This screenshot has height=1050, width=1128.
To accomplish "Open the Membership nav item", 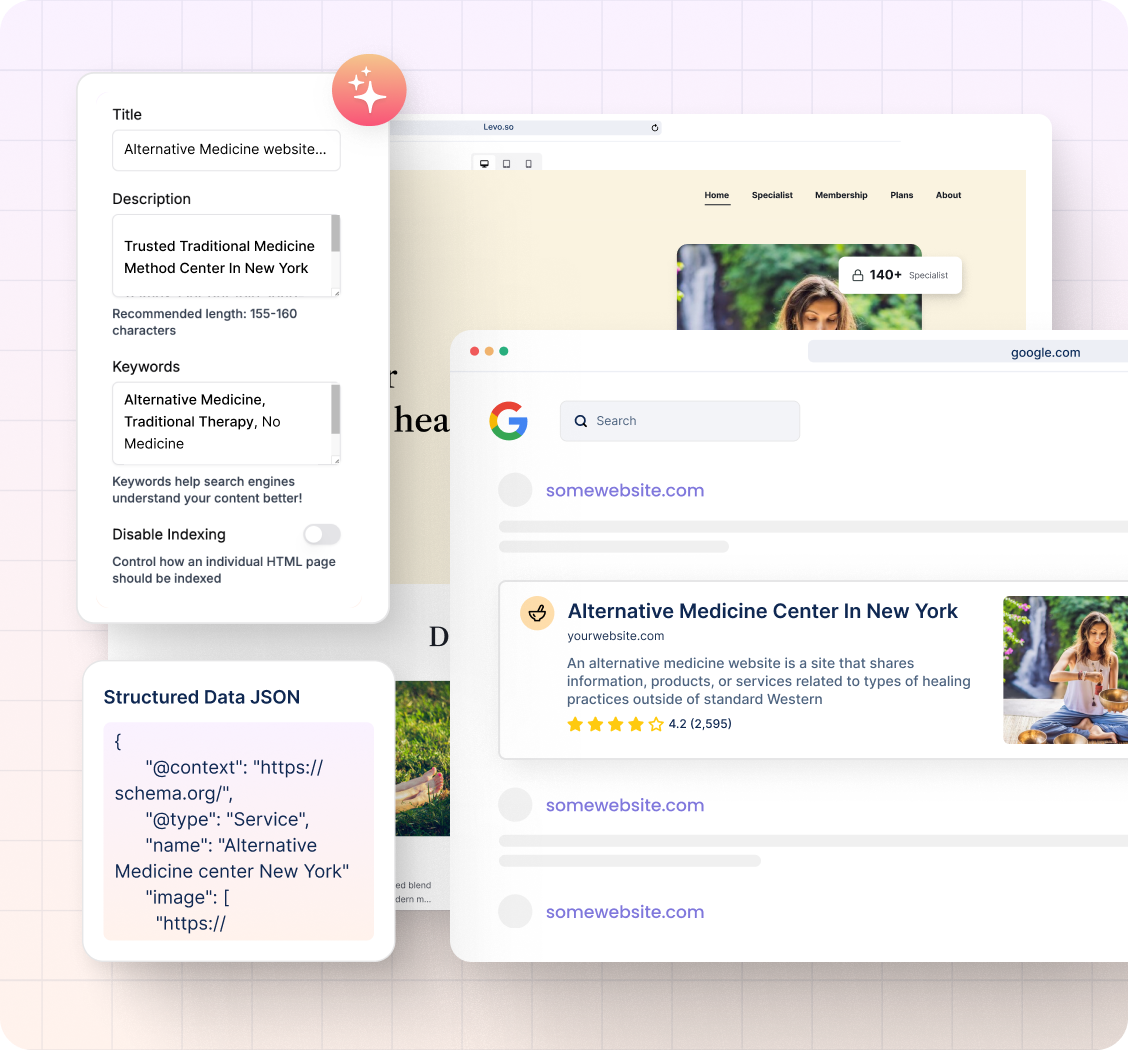I will (840, 195).
